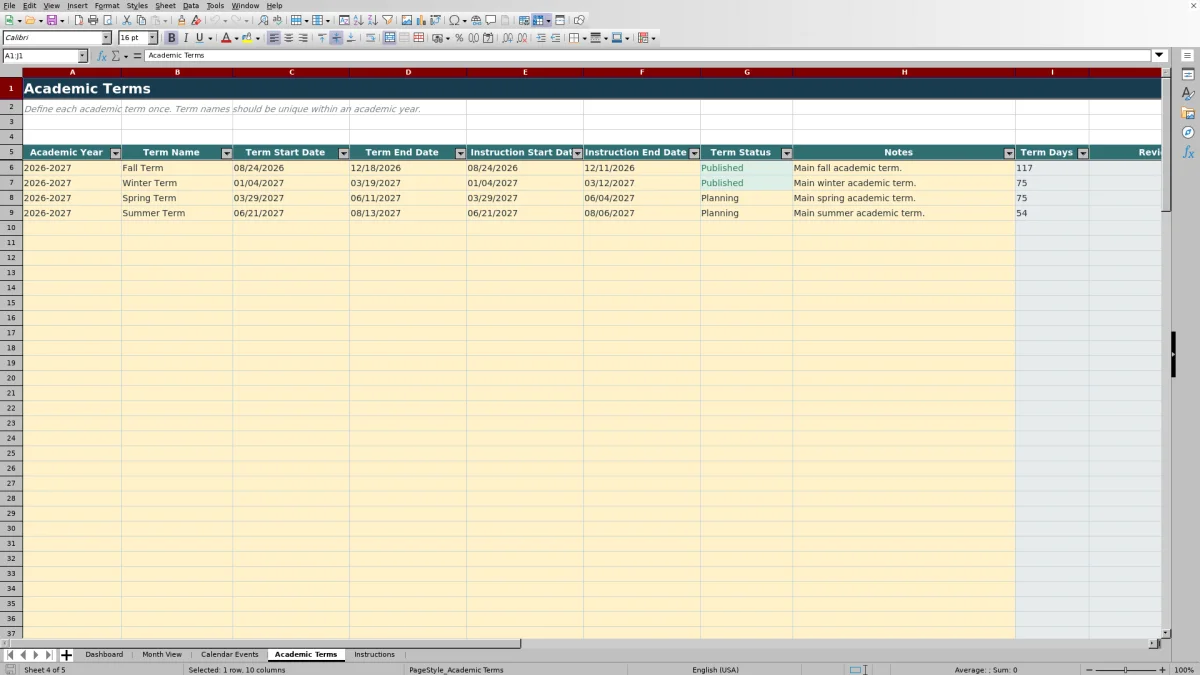Click the Insert Comment icon
This screenshot has width=1200, height=675.
click(x=491, y=20)
